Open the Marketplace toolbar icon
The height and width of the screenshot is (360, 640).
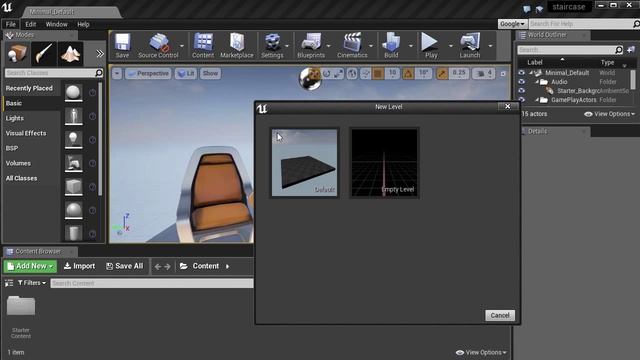tap(237, 45)
